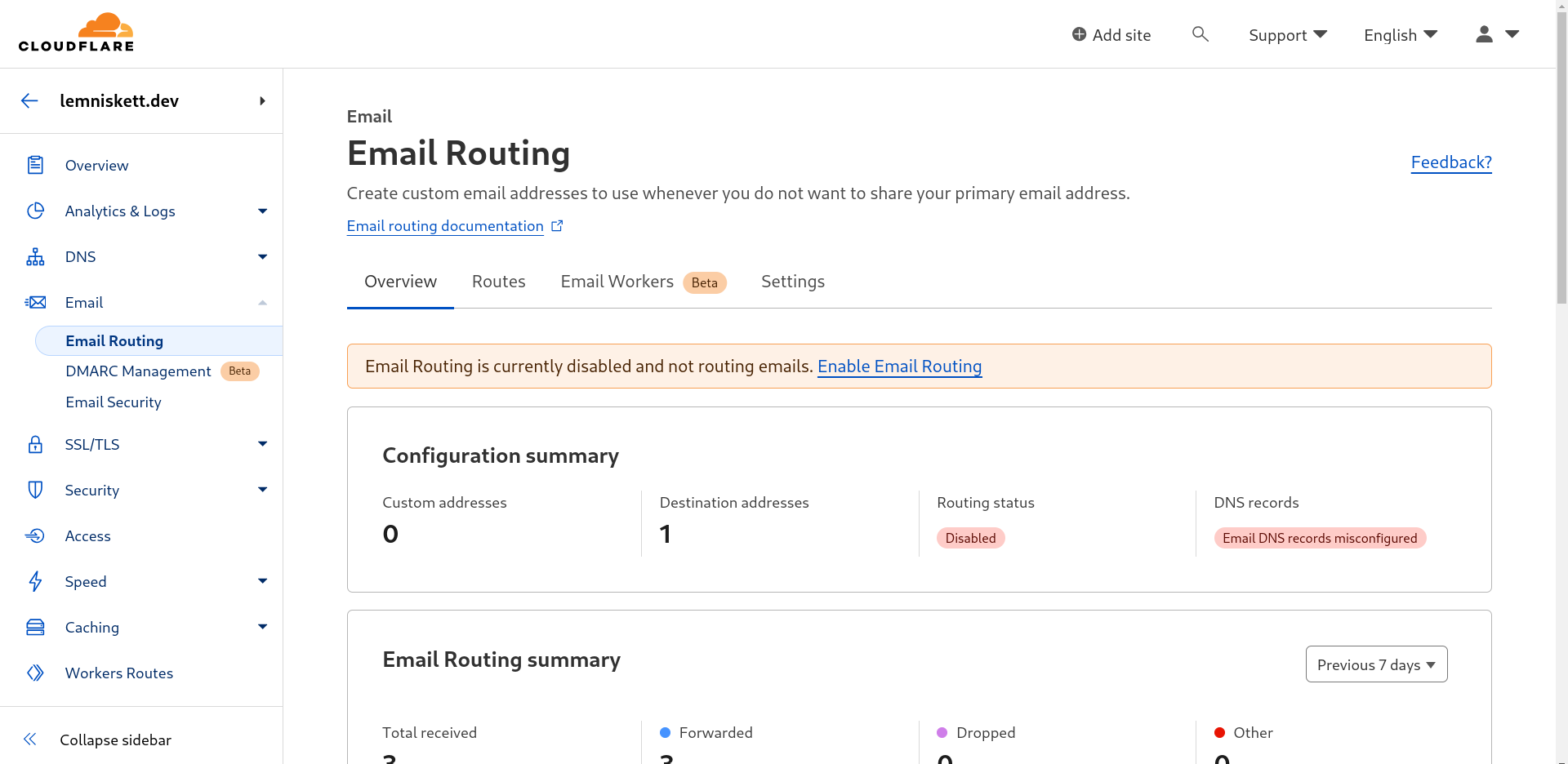Click the Workers Routes diamond icon

[35, 673]
